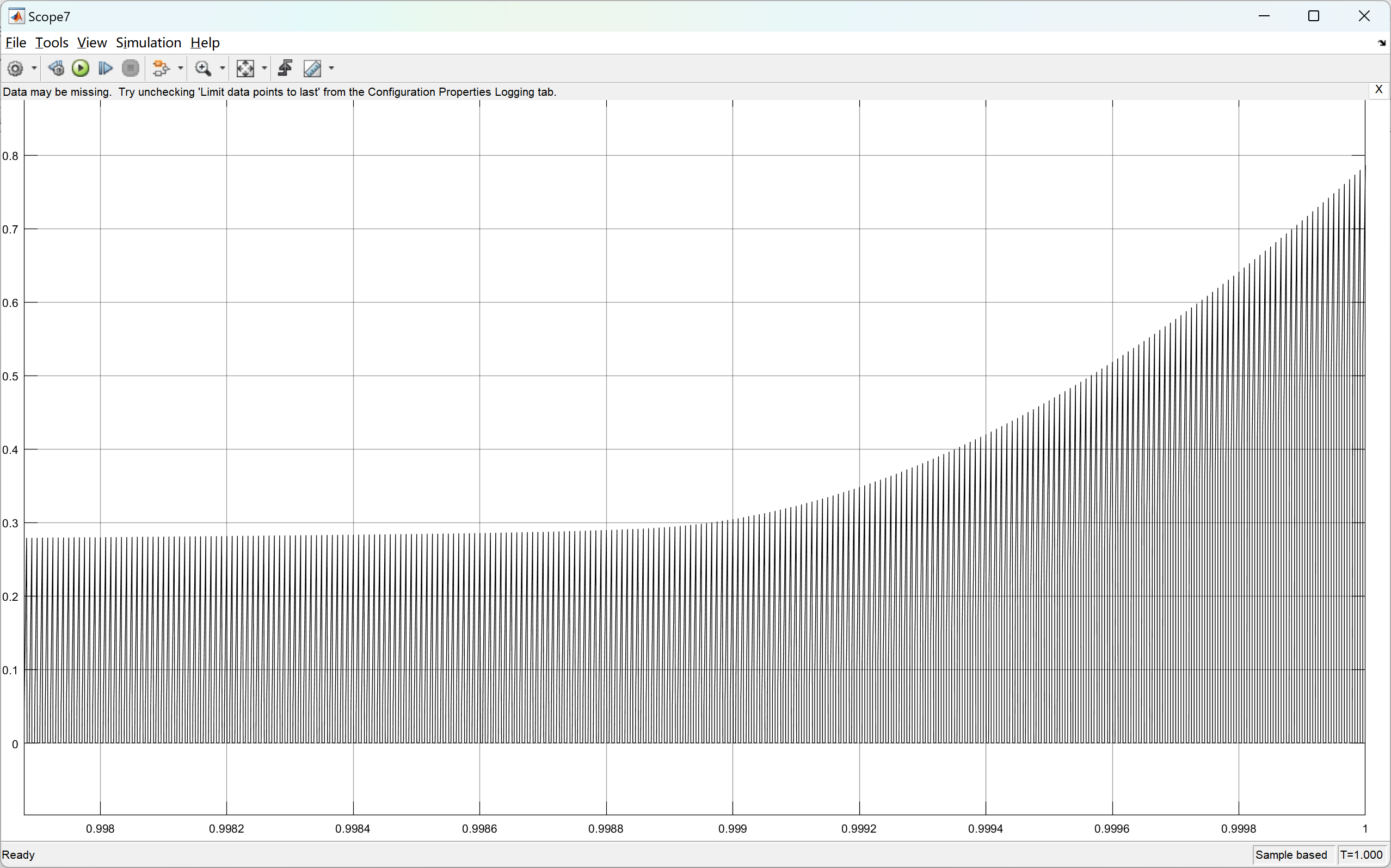Open the Tools menu

pos(52,42)
